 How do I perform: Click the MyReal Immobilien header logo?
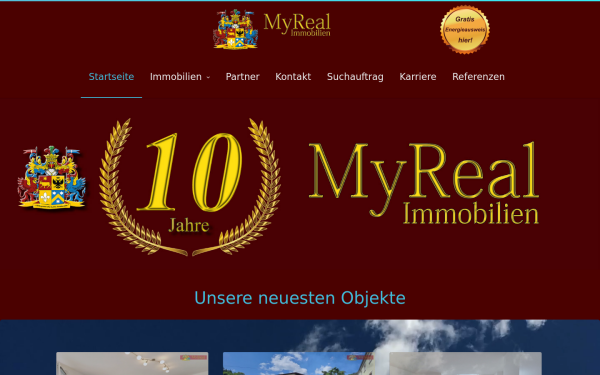pyautogui.click(x=272, y=29)
